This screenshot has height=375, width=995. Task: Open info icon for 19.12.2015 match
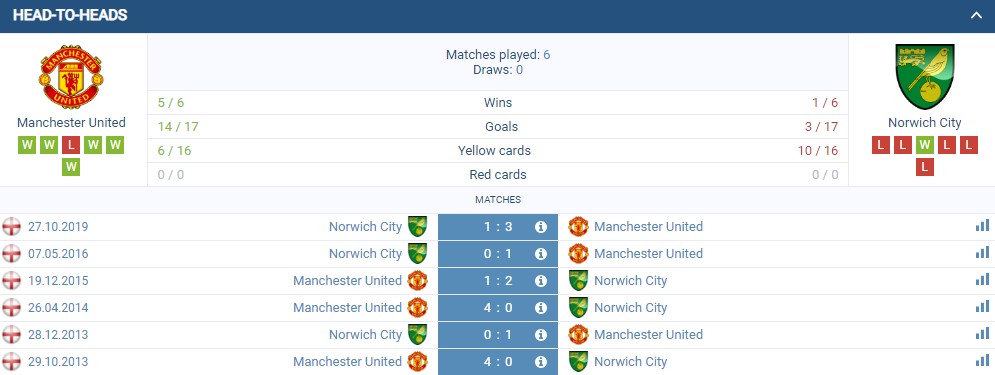tap(541, 280)
